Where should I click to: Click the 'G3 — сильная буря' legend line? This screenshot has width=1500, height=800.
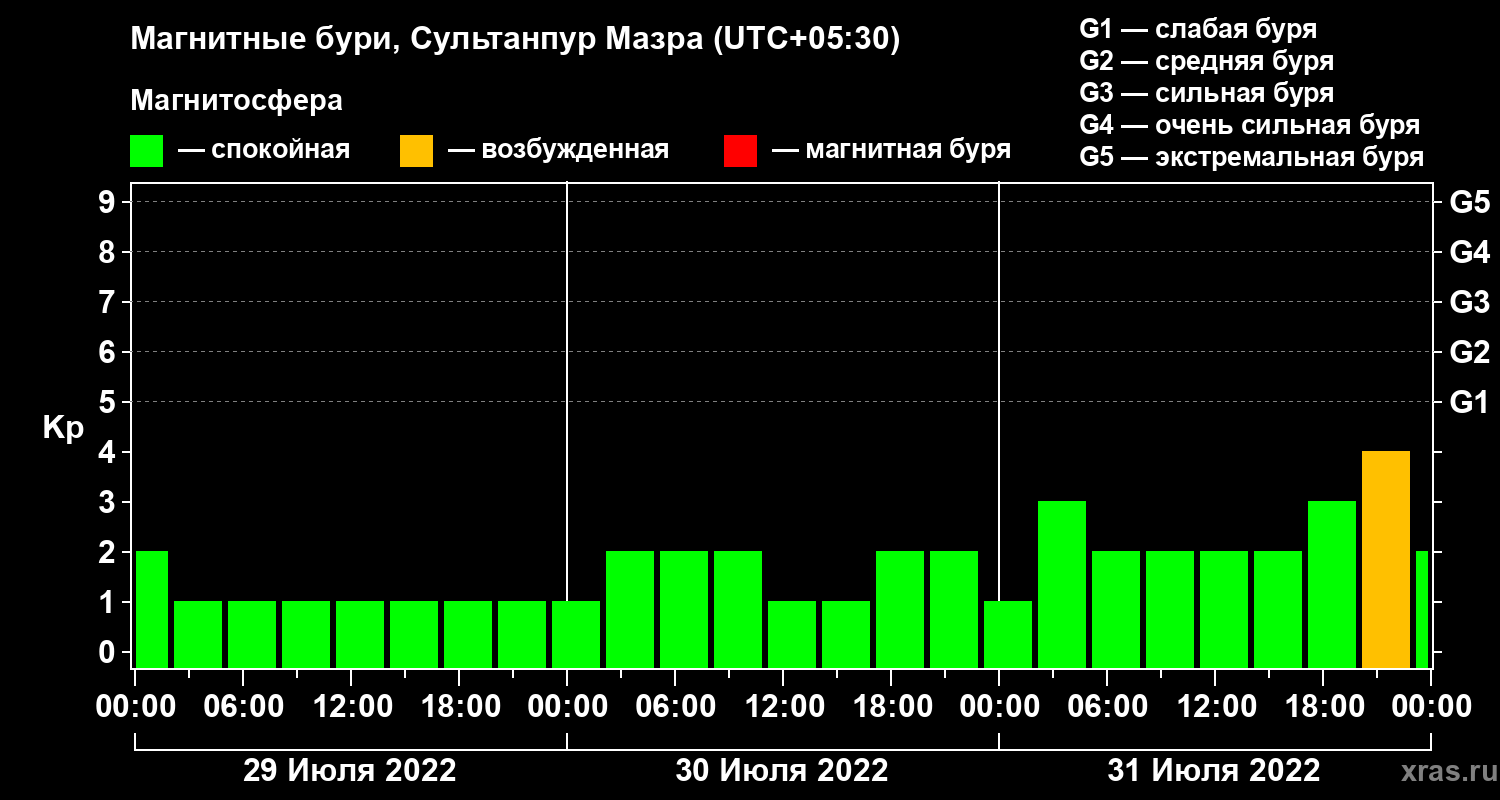(x=1206, y=93)
